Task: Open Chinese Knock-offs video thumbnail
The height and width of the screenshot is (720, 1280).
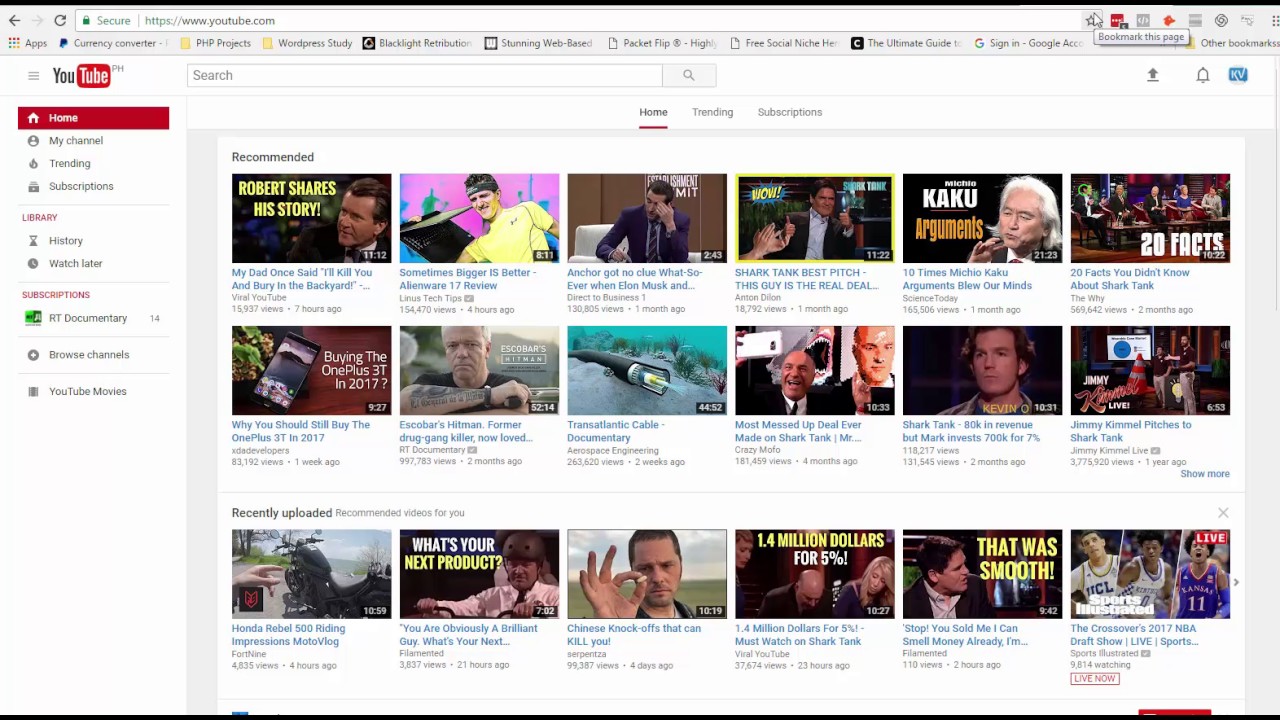Action: point(647,574)
